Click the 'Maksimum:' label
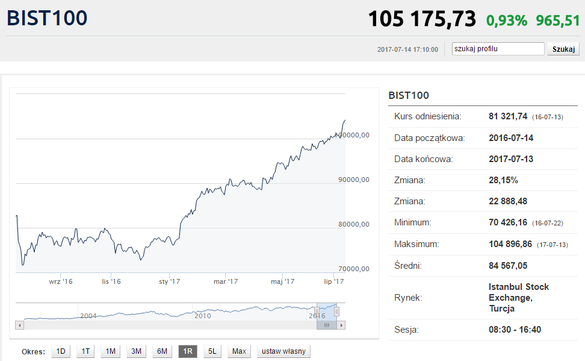 click(x=417, y=244)
